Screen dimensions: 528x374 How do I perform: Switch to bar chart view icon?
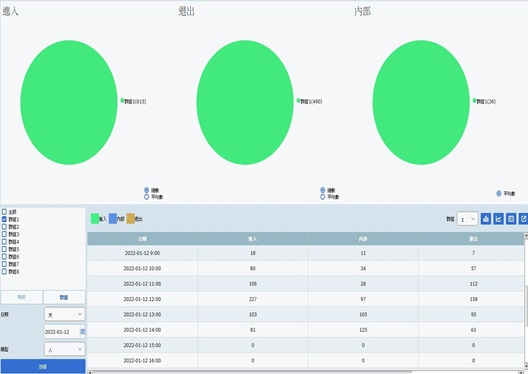click(x=486, y=219)
